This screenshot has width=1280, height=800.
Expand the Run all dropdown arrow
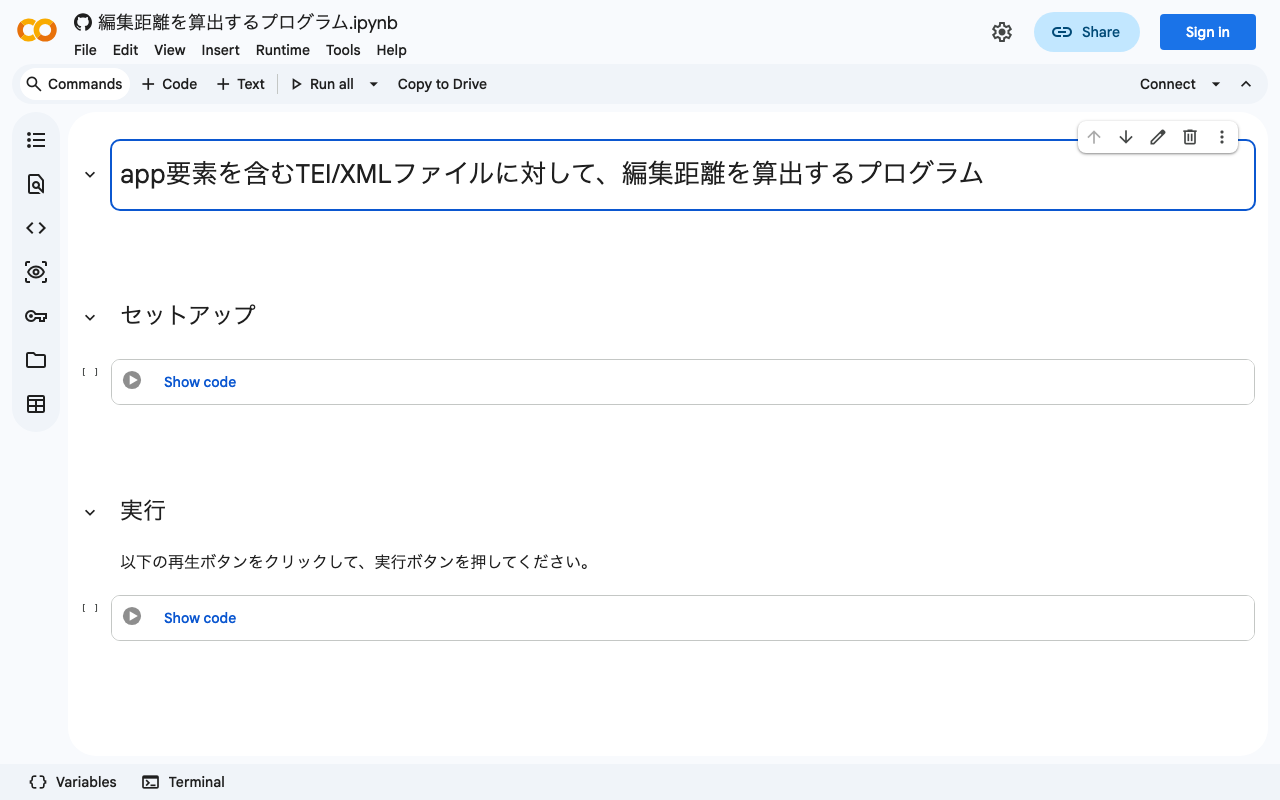[373, 84]
